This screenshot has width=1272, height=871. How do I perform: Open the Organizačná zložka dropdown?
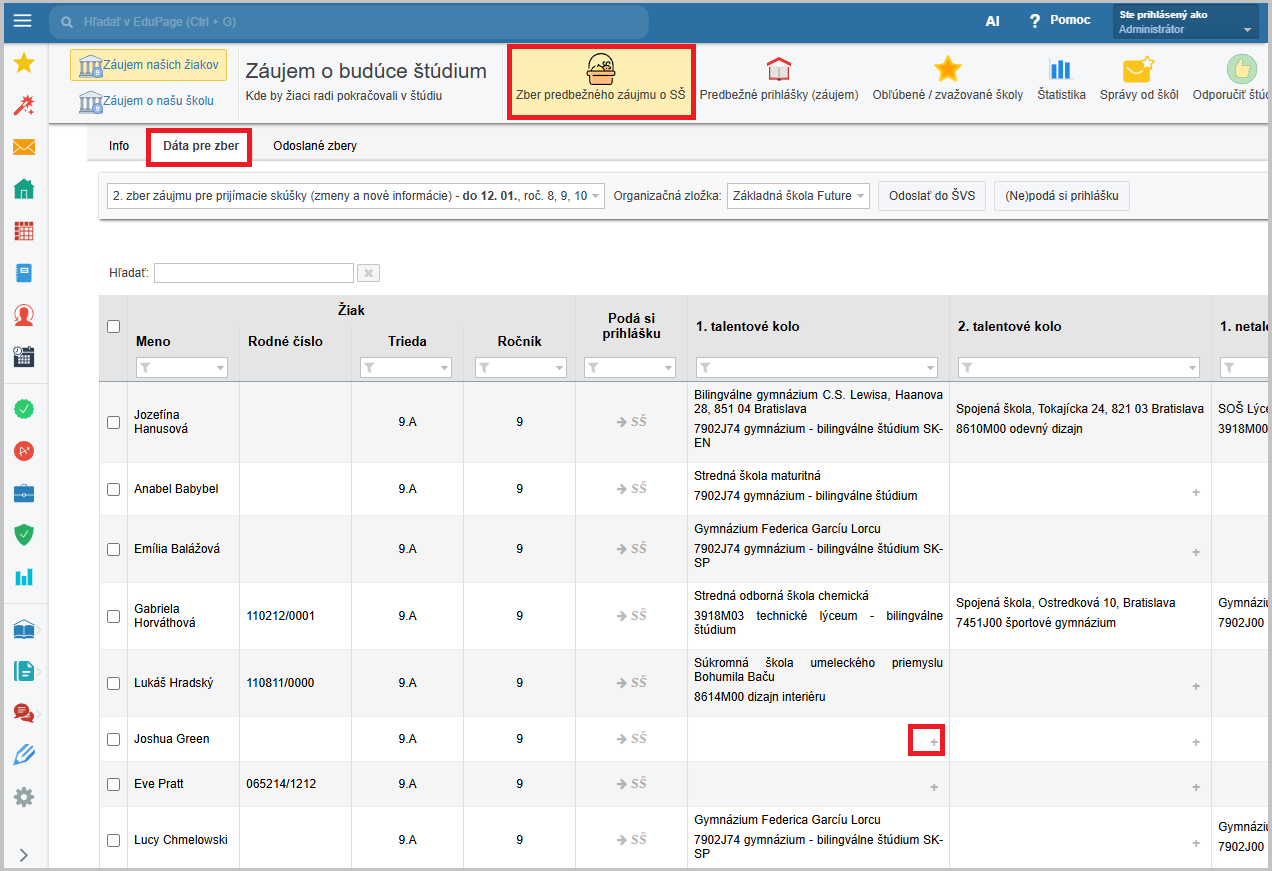tap(798, 196)
